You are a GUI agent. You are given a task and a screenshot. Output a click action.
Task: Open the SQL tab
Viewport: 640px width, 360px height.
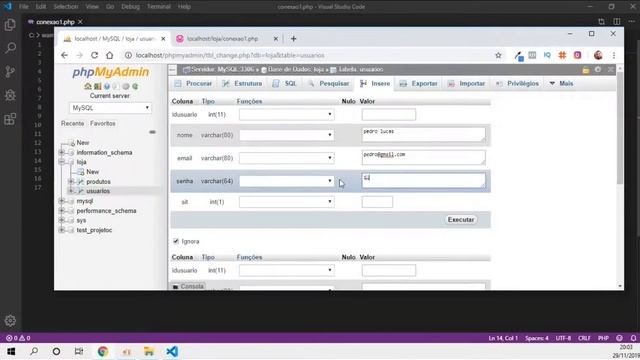pos(284,83)
